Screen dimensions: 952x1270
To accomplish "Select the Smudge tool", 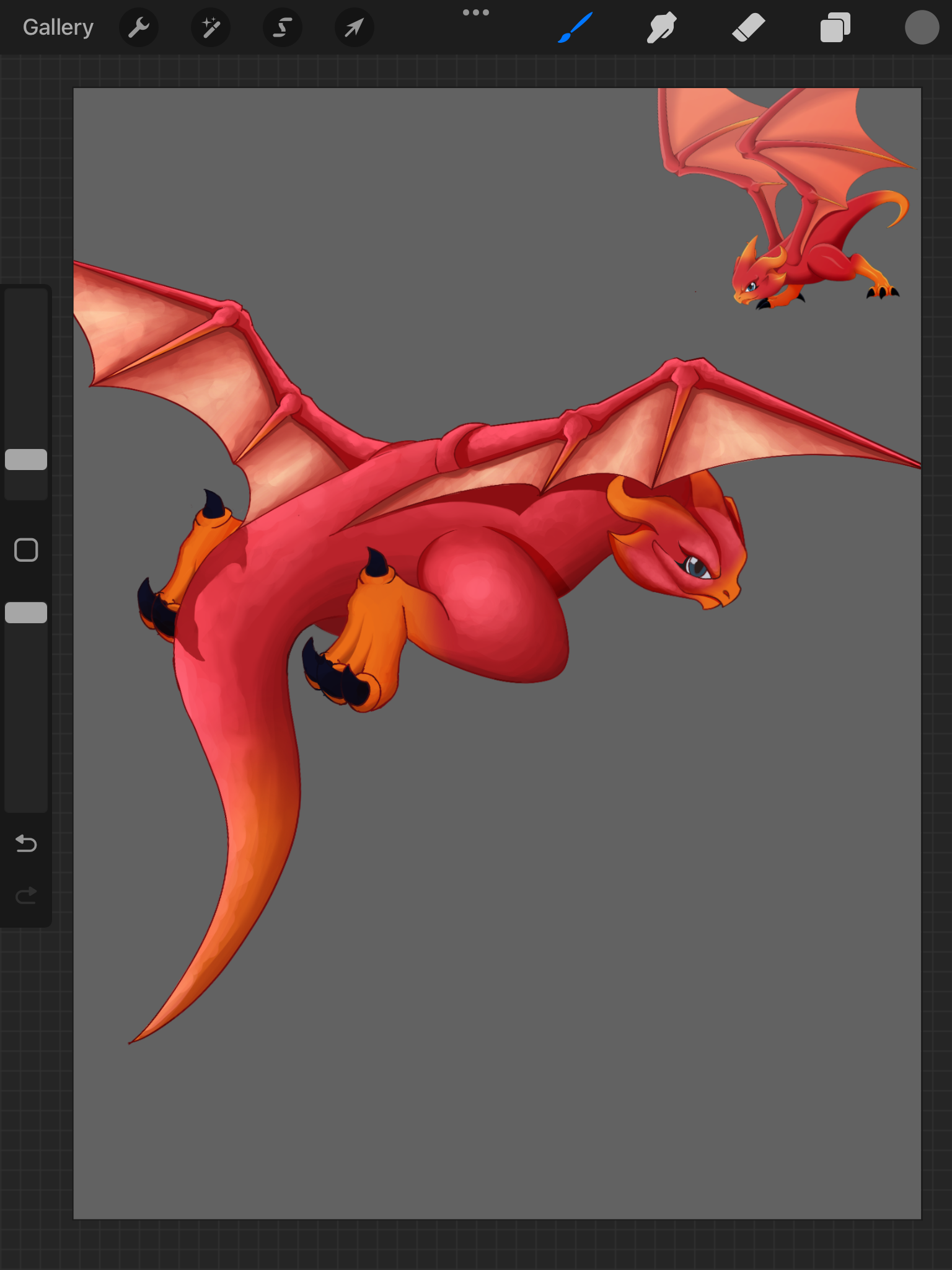I will tap(661, 27).
